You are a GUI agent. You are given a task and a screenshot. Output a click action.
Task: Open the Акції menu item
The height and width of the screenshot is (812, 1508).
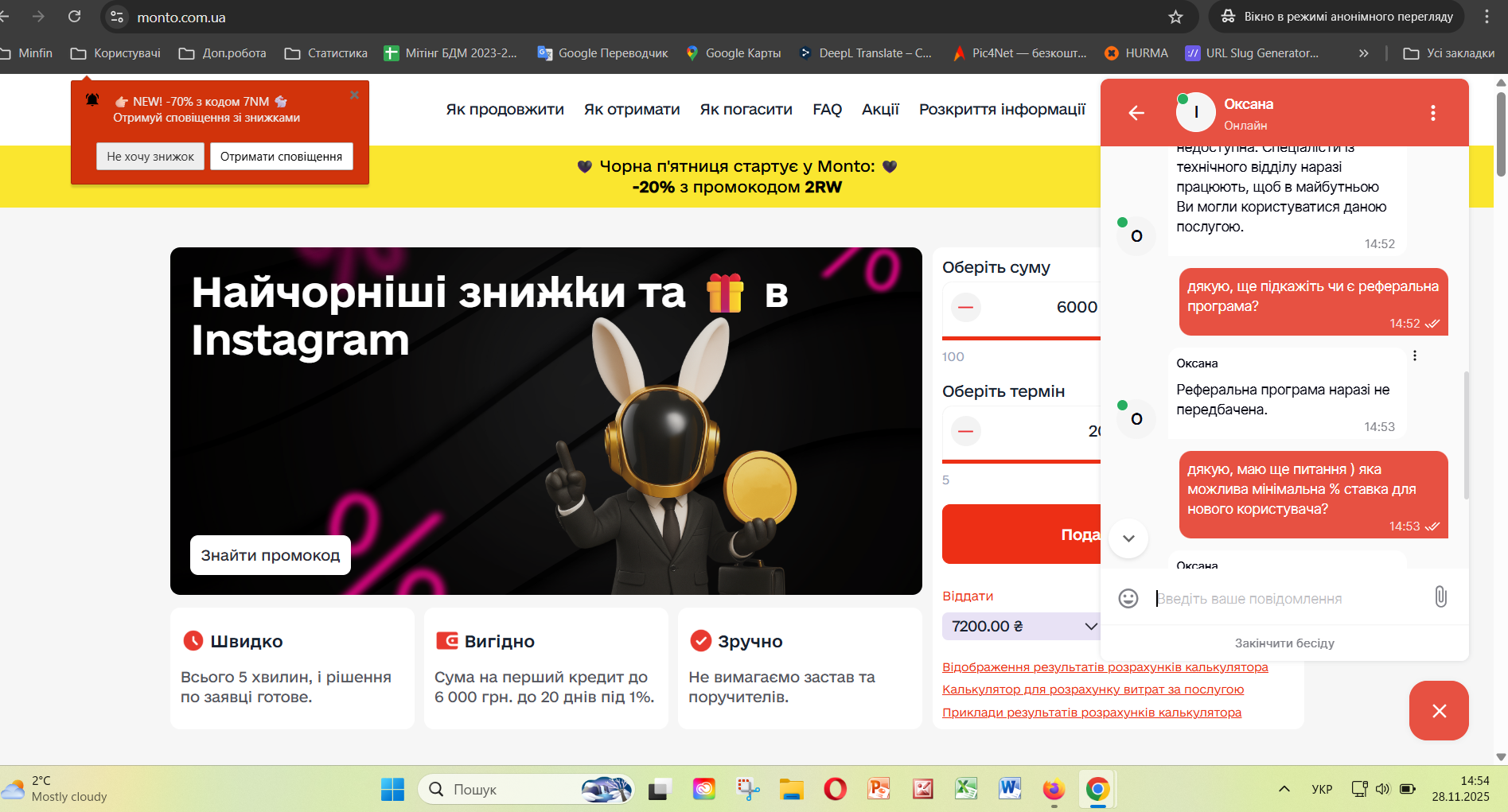coord(880,109)
